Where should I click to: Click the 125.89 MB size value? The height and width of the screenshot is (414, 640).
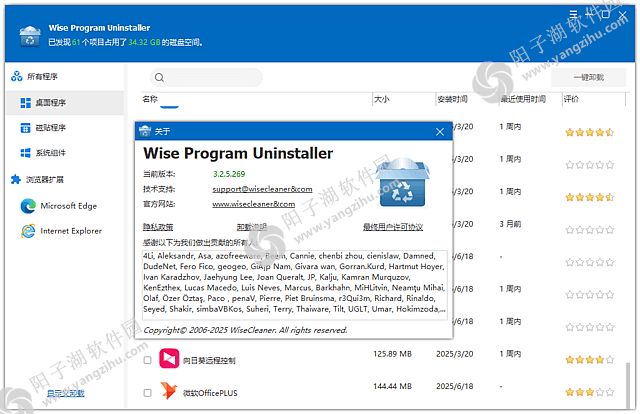(392, 354)
